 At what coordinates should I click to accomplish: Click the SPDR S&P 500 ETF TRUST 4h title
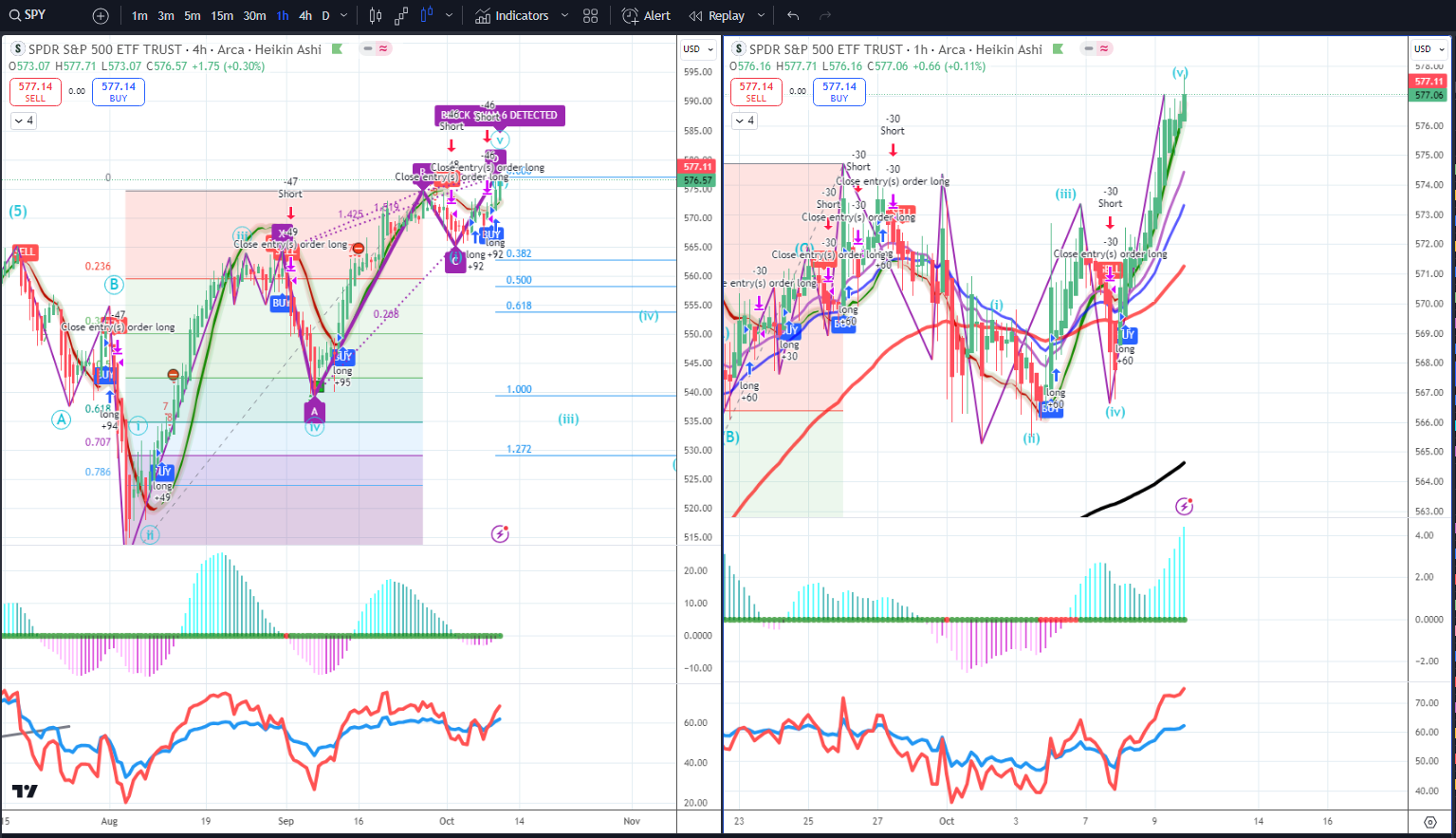tap(175, 49)
